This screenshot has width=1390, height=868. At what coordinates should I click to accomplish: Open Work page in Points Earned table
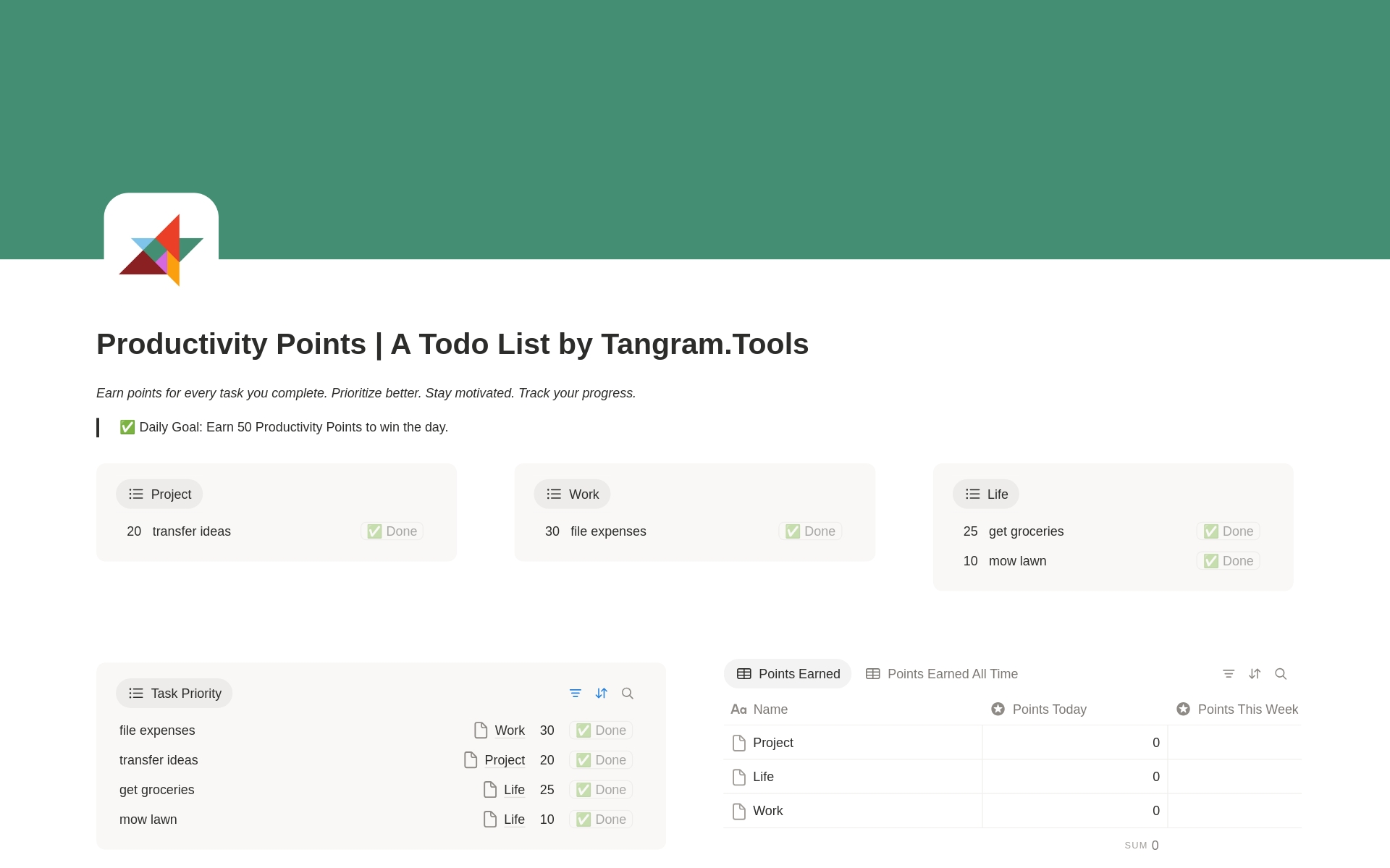767,811
